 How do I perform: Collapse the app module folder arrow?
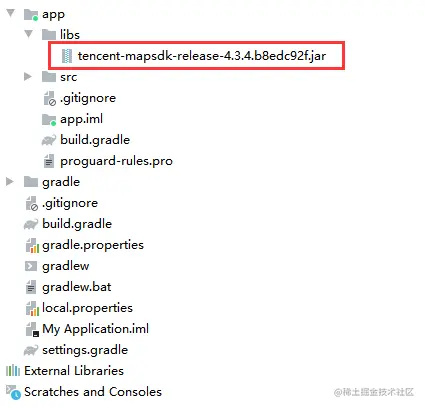[11, 13]
